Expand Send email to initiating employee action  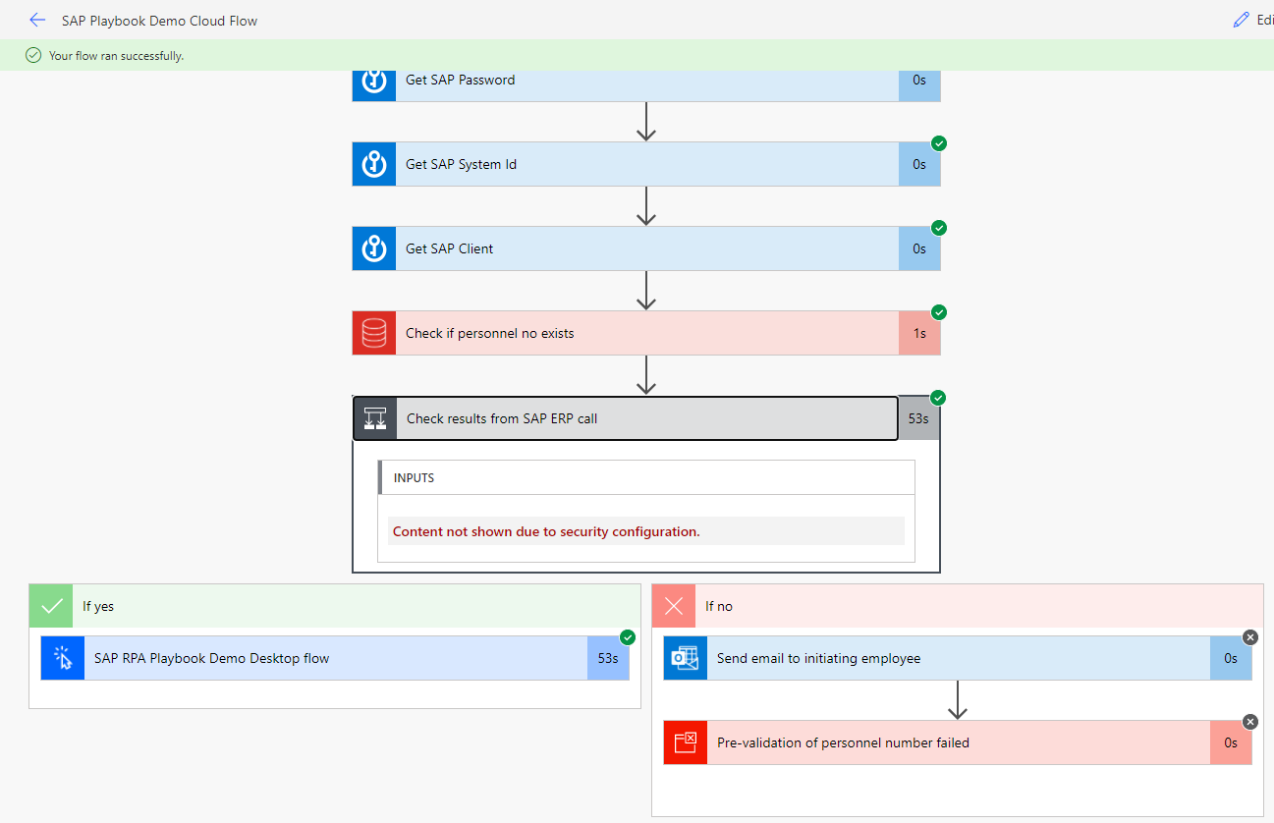958,658
